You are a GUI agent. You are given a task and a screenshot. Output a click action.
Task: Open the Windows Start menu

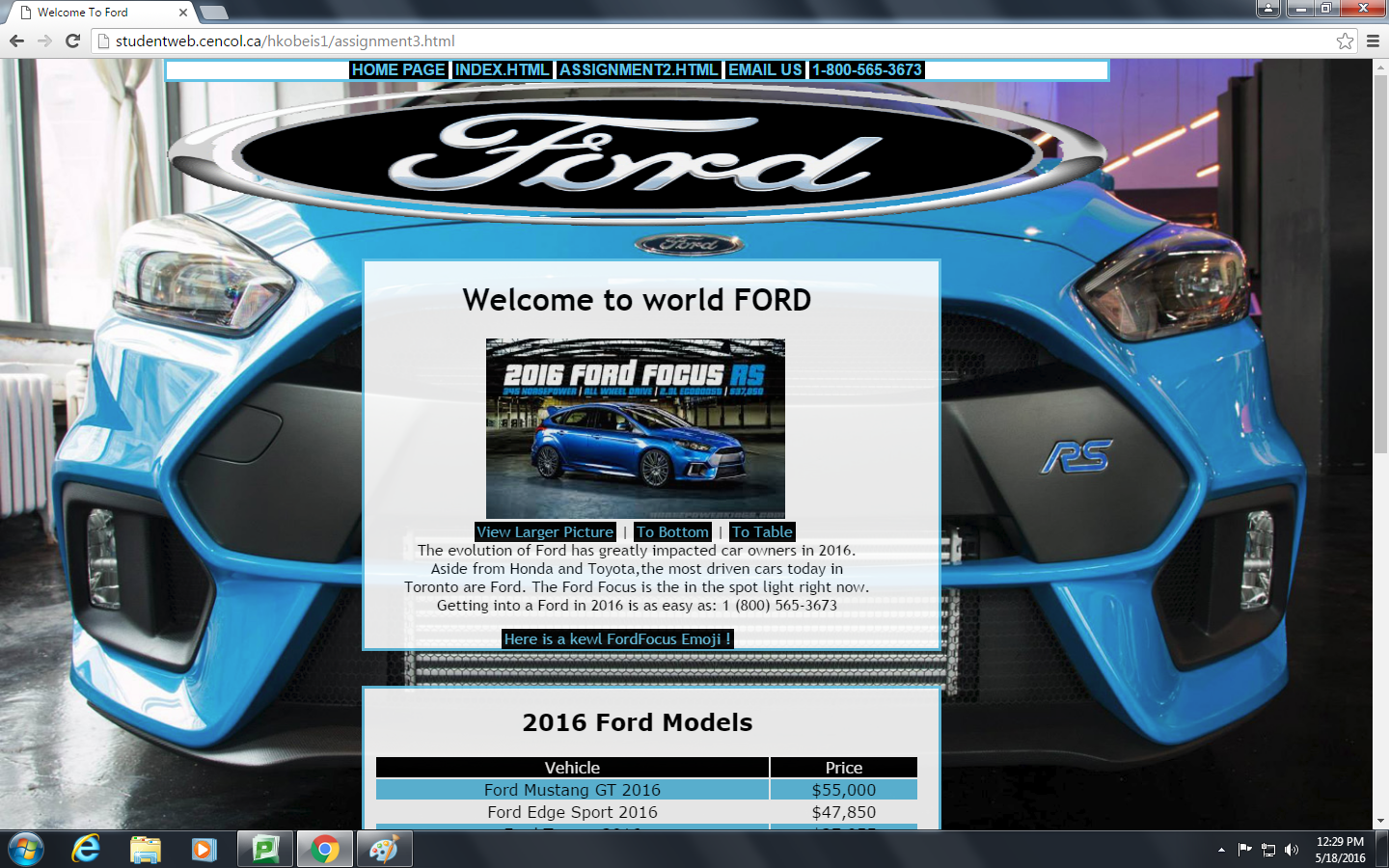25,850
